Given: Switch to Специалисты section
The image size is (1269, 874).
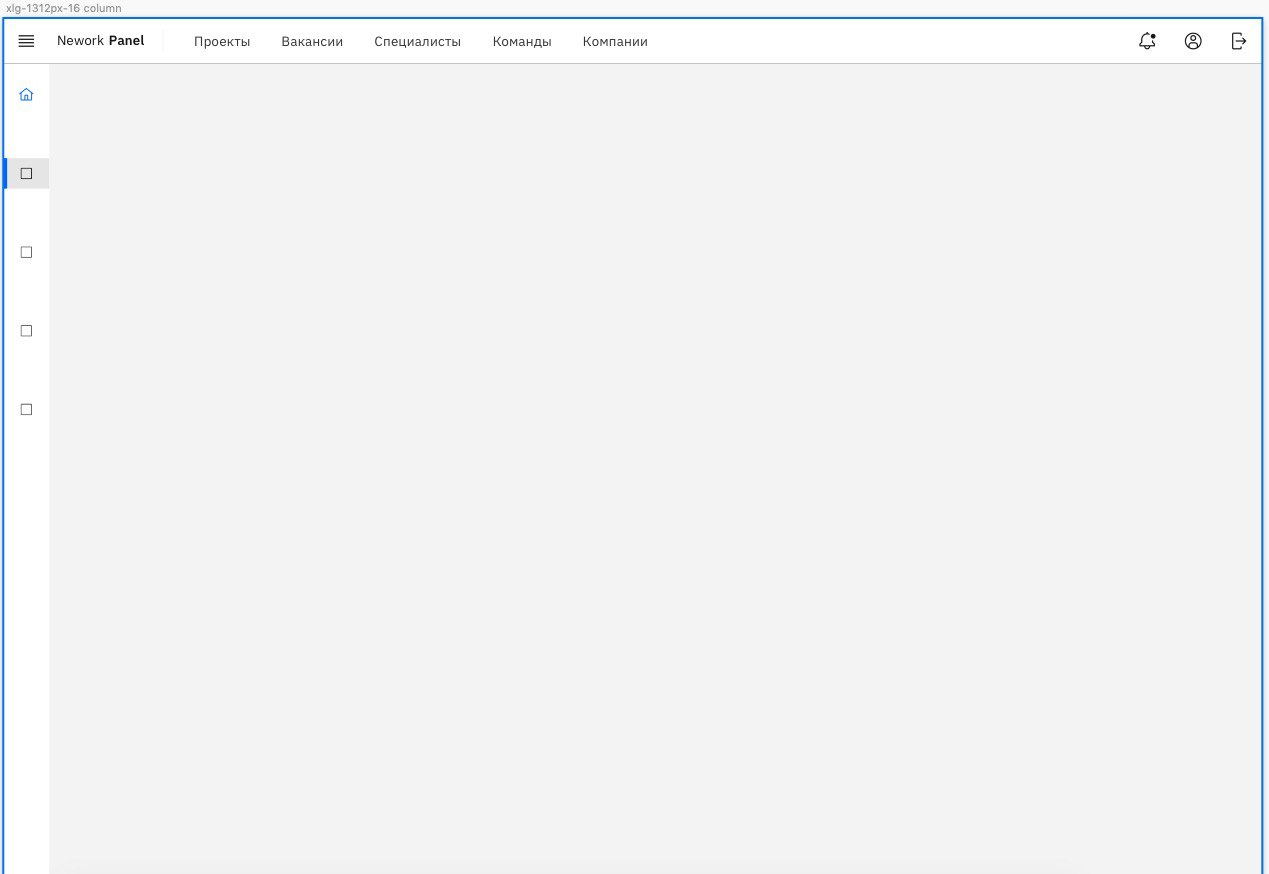Looking at the screenshot, I should pos(418,42).
